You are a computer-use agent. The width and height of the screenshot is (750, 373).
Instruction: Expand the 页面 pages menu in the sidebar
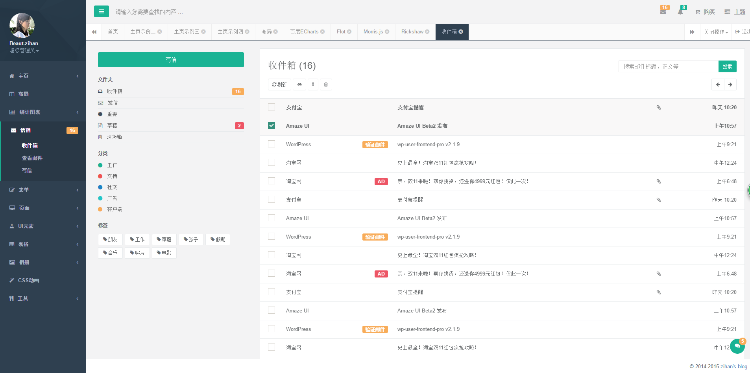click(43, 208)
